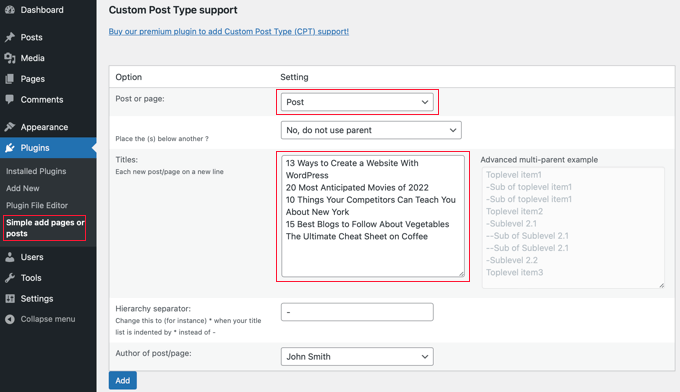This screenshot has height=392, width=680.
Task: Click the Pages stack icon
Action: (10, 79)
